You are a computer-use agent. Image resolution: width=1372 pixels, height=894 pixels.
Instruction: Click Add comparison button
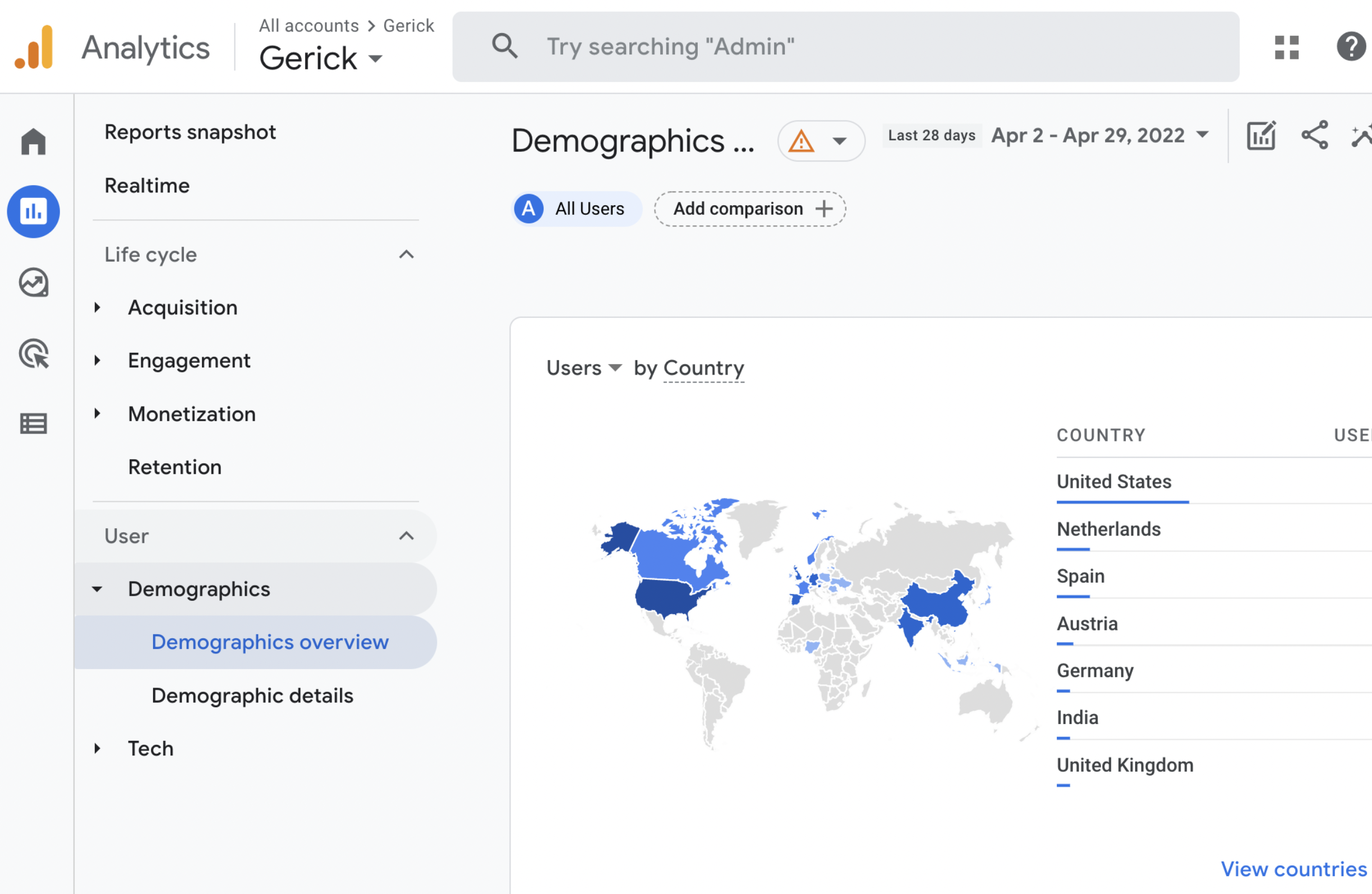pyautogui.click(x=749, y=209)
